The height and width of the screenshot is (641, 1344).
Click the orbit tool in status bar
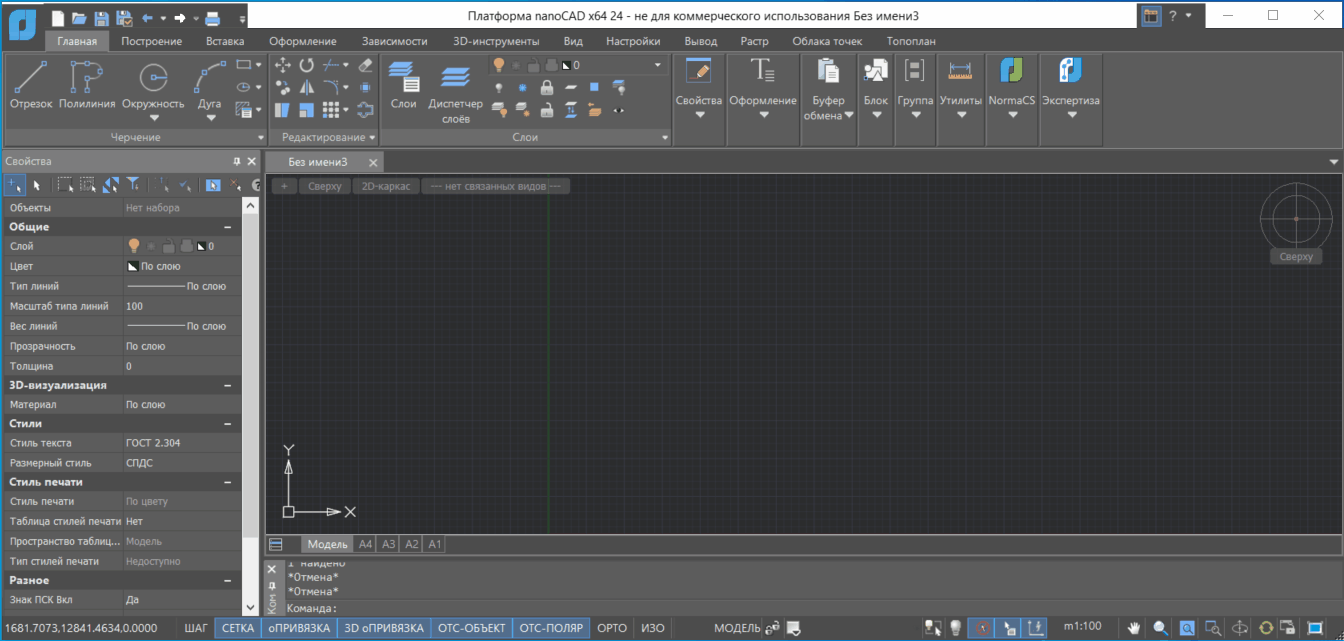(x=1240, y=628)
